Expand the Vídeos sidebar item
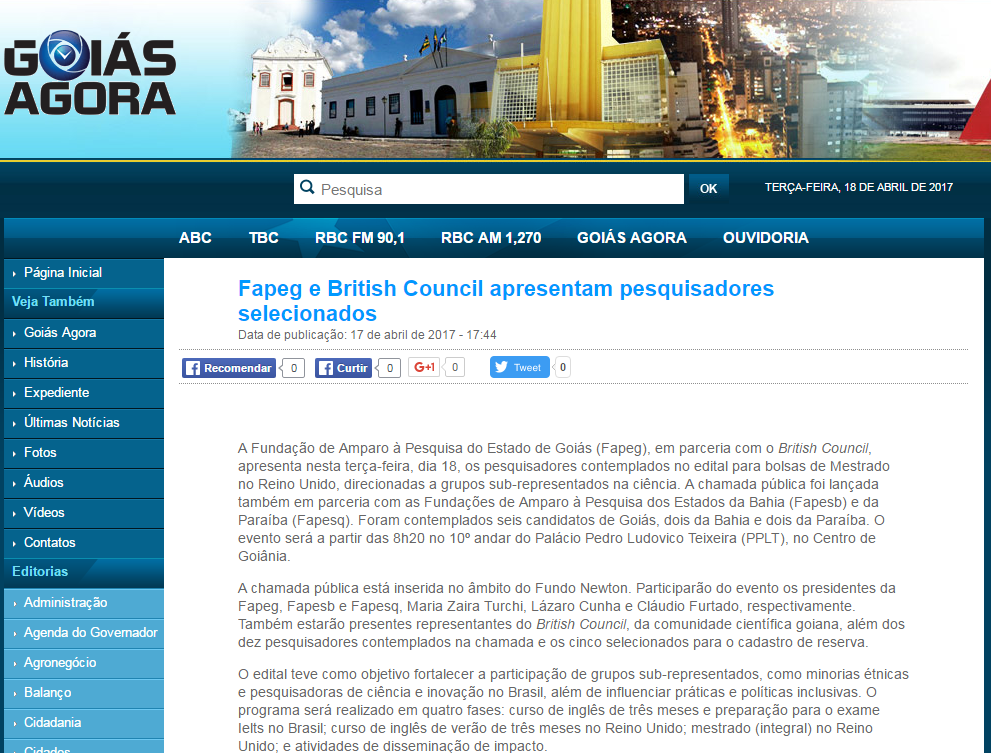This screenshot has width=991, height=753. click(x=44, y=513)
